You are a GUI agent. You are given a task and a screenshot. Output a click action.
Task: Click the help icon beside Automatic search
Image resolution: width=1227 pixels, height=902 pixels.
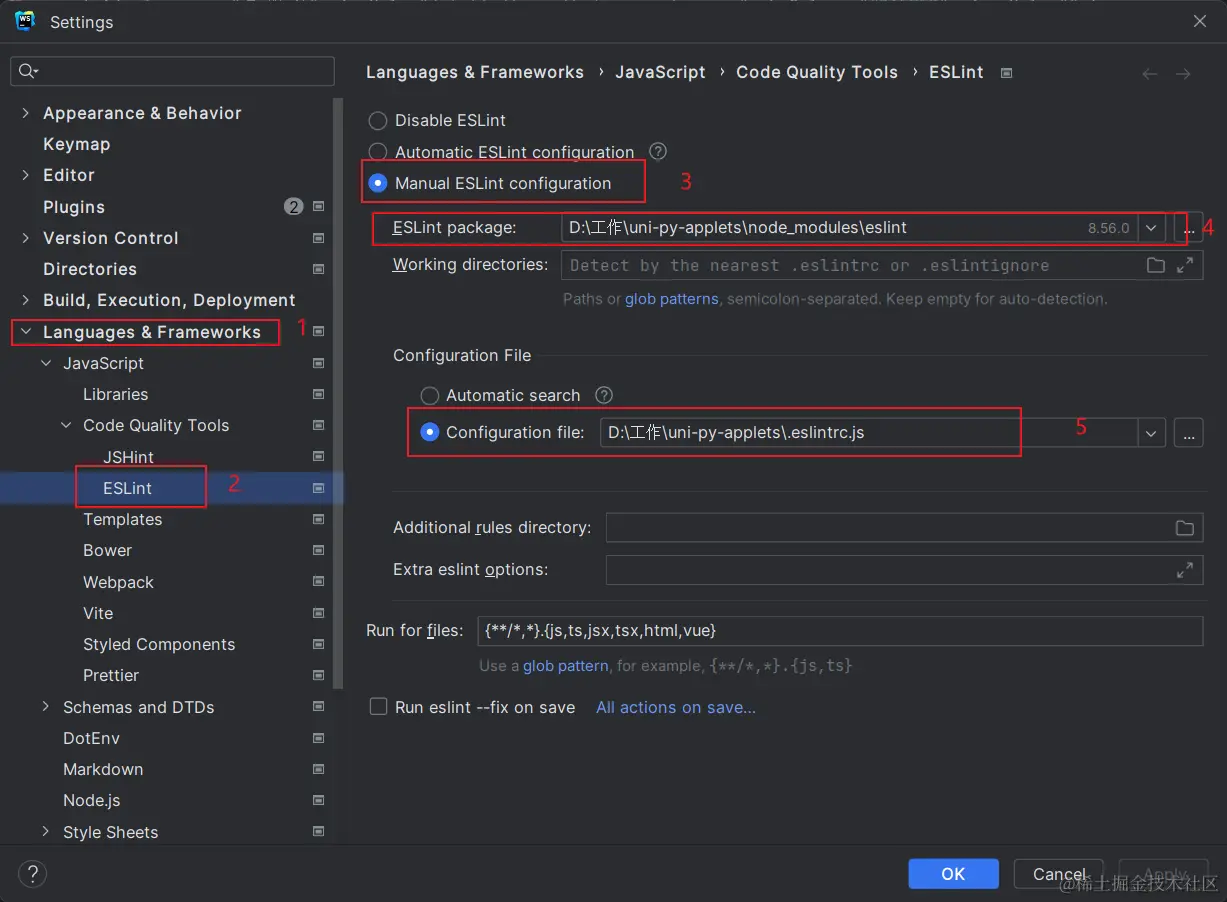pos(604,395)
